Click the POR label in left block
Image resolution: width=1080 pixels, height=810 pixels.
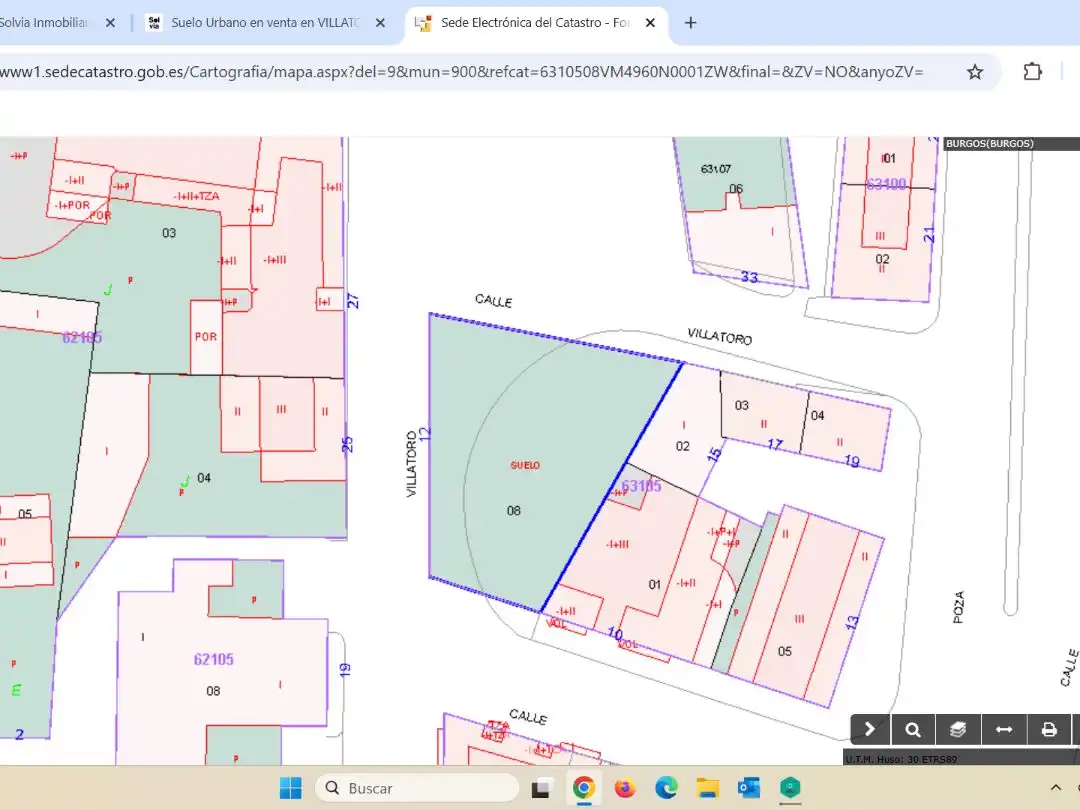click(x=206, y=337)
